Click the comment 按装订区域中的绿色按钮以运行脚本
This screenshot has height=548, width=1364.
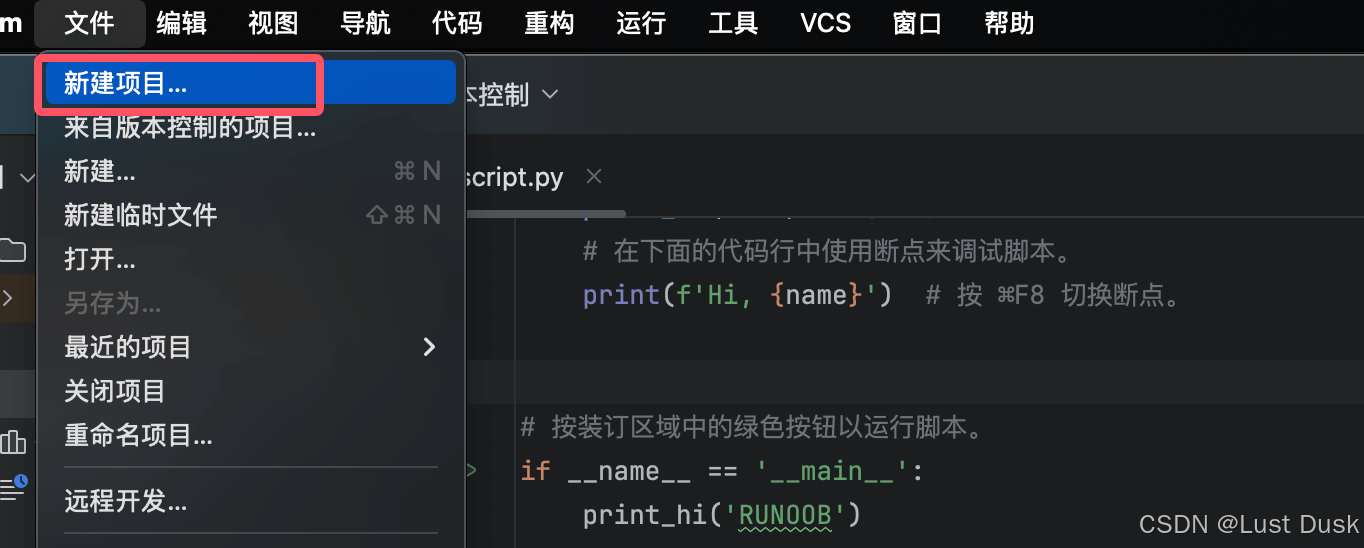[753, 428]
